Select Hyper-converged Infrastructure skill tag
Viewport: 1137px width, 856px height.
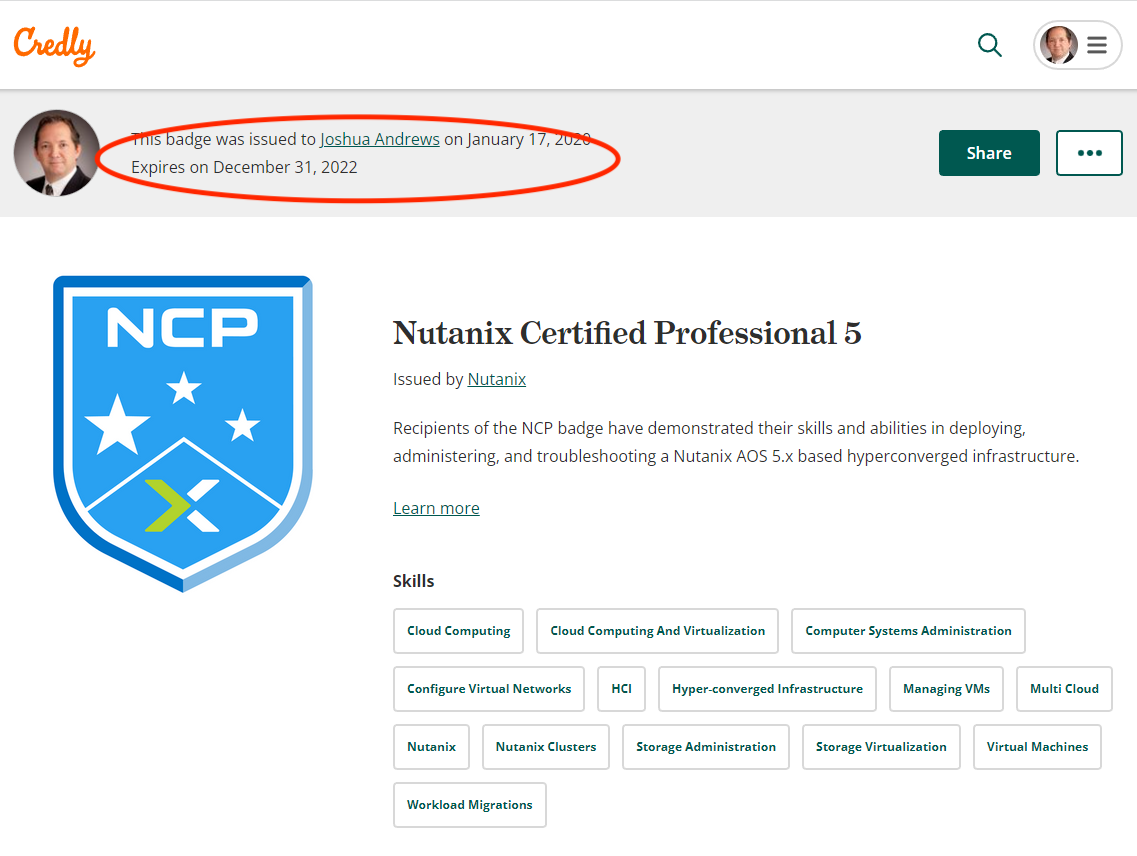pyautogui.click(x=767, y=689)
